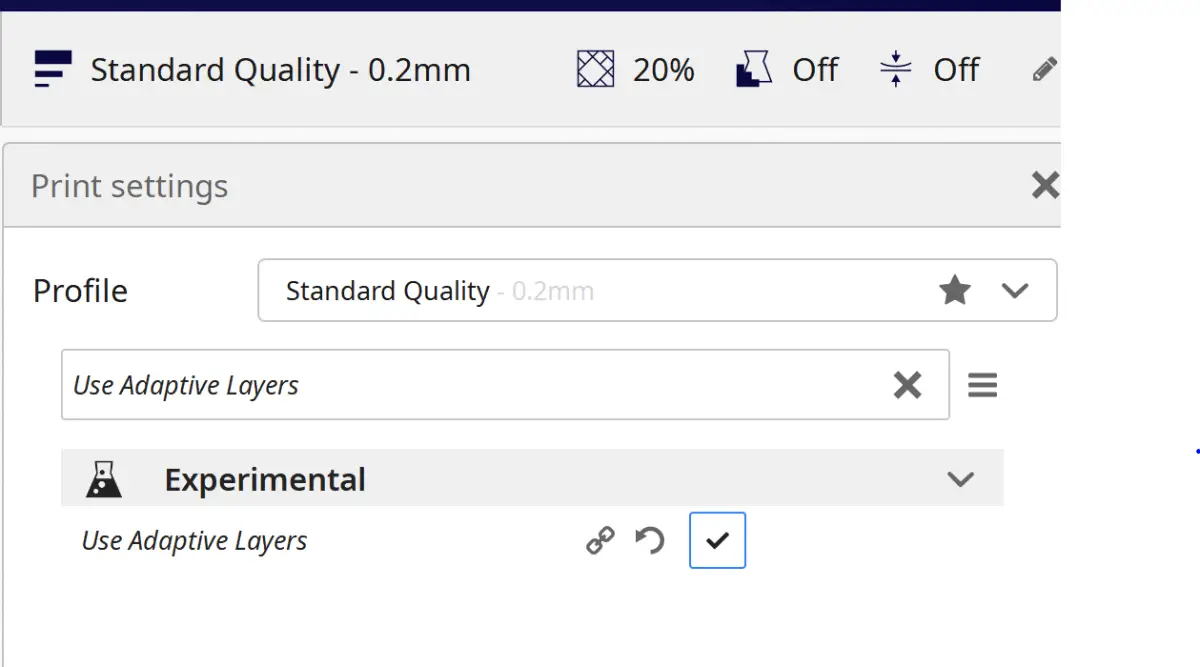Screen dimensions: 1200x667
Task: Click the pencil edit icon
Action: (x=1044, y=70)
